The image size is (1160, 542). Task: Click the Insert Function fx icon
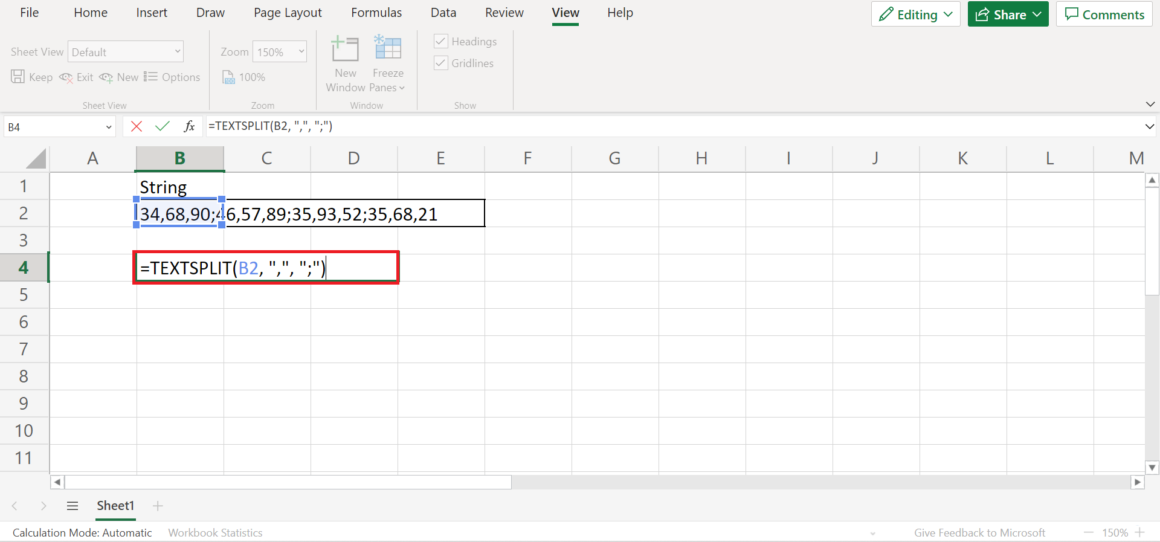189,127
